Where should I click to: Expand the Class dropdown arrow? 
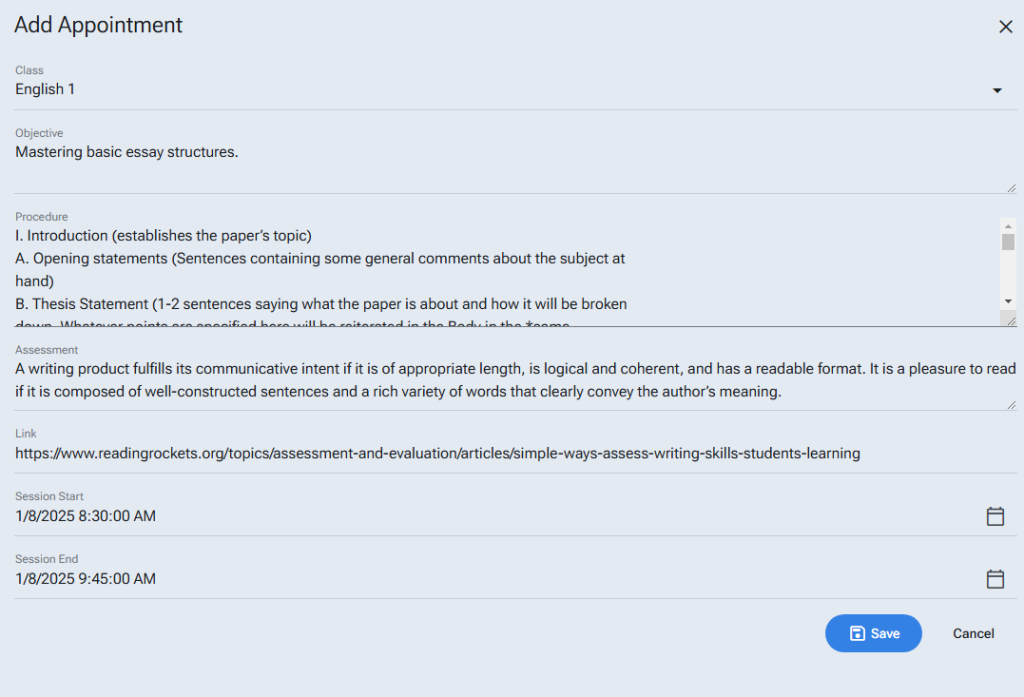point(997,90)
